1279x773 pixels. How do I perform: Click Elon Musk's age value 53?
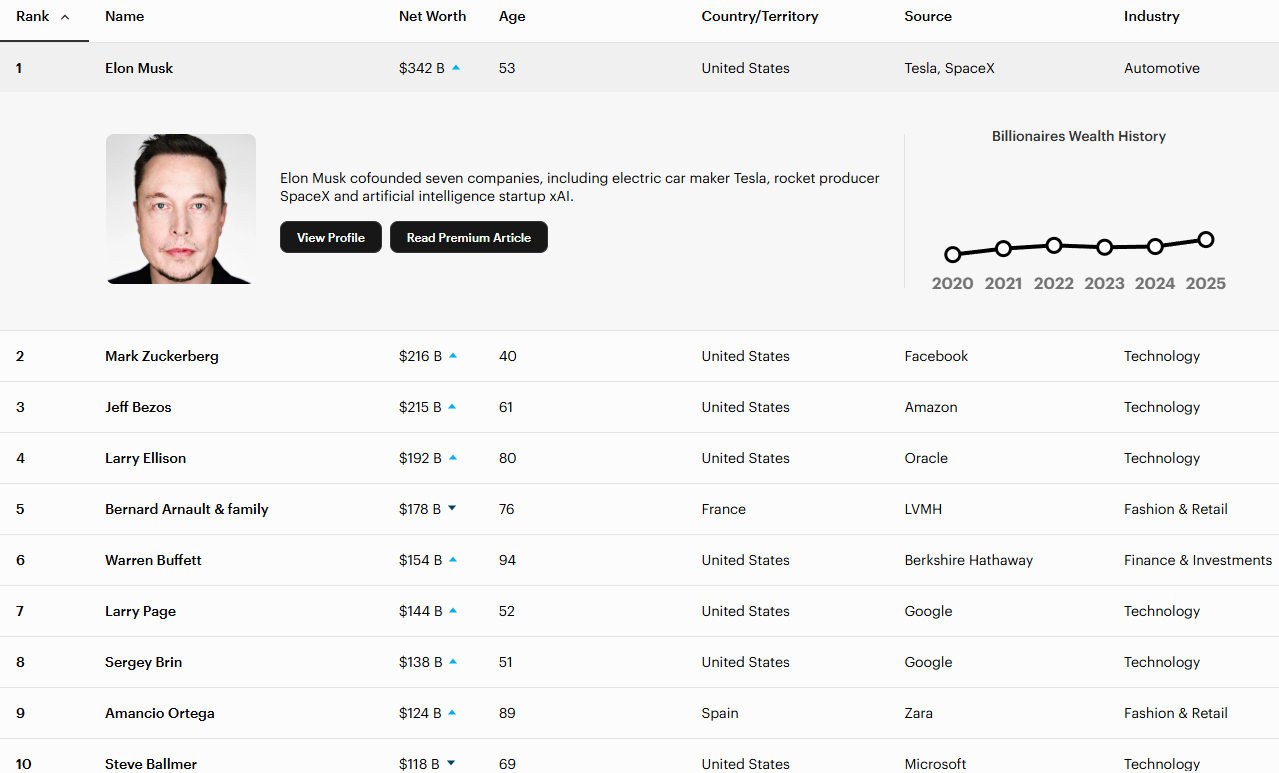click(x=507, y=68)
